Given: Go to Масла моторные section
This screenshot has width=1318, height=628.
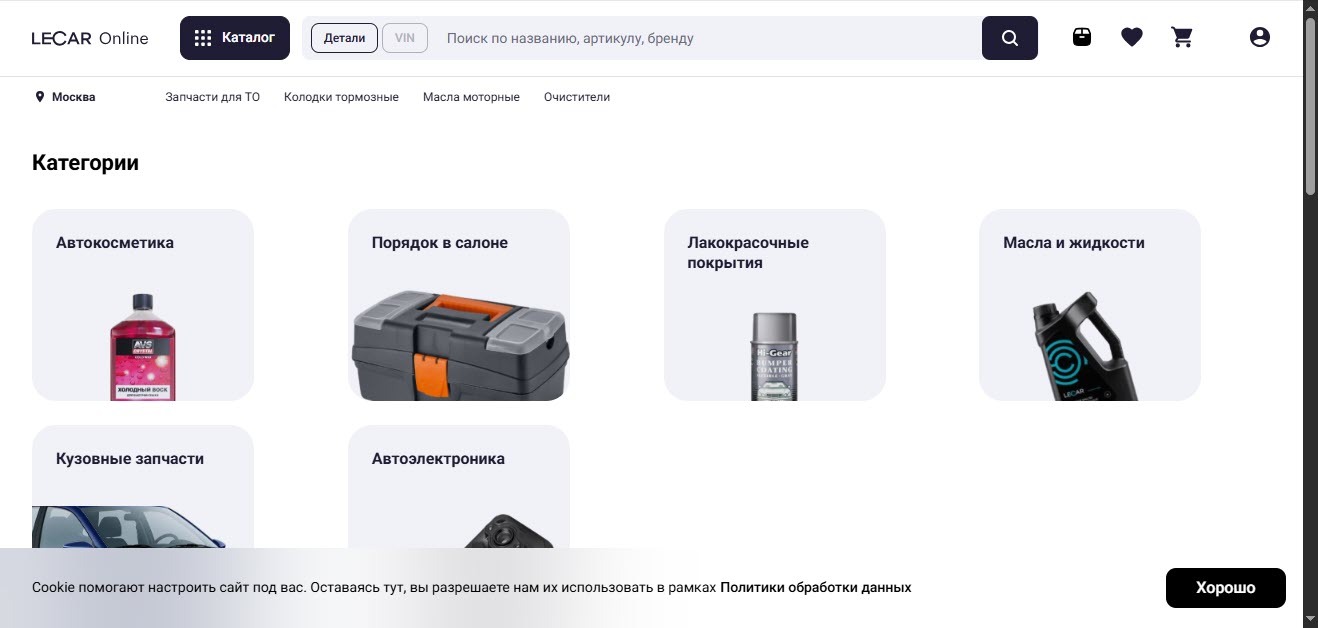Looking at the screenshot, I should click(471, 97).
